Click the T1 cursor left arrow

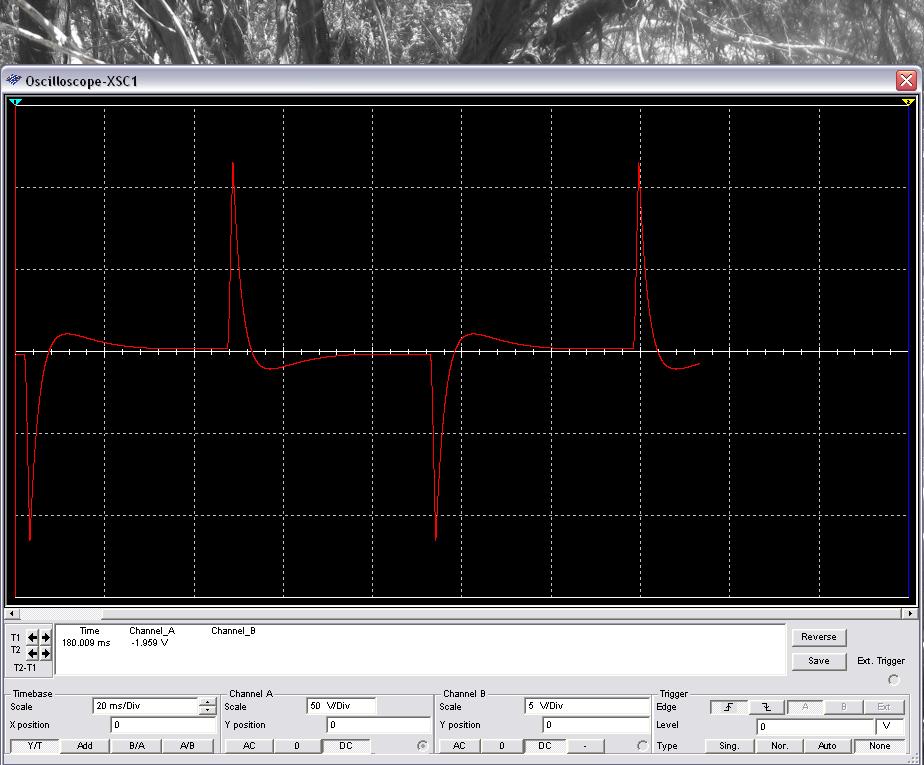point(32,637)
